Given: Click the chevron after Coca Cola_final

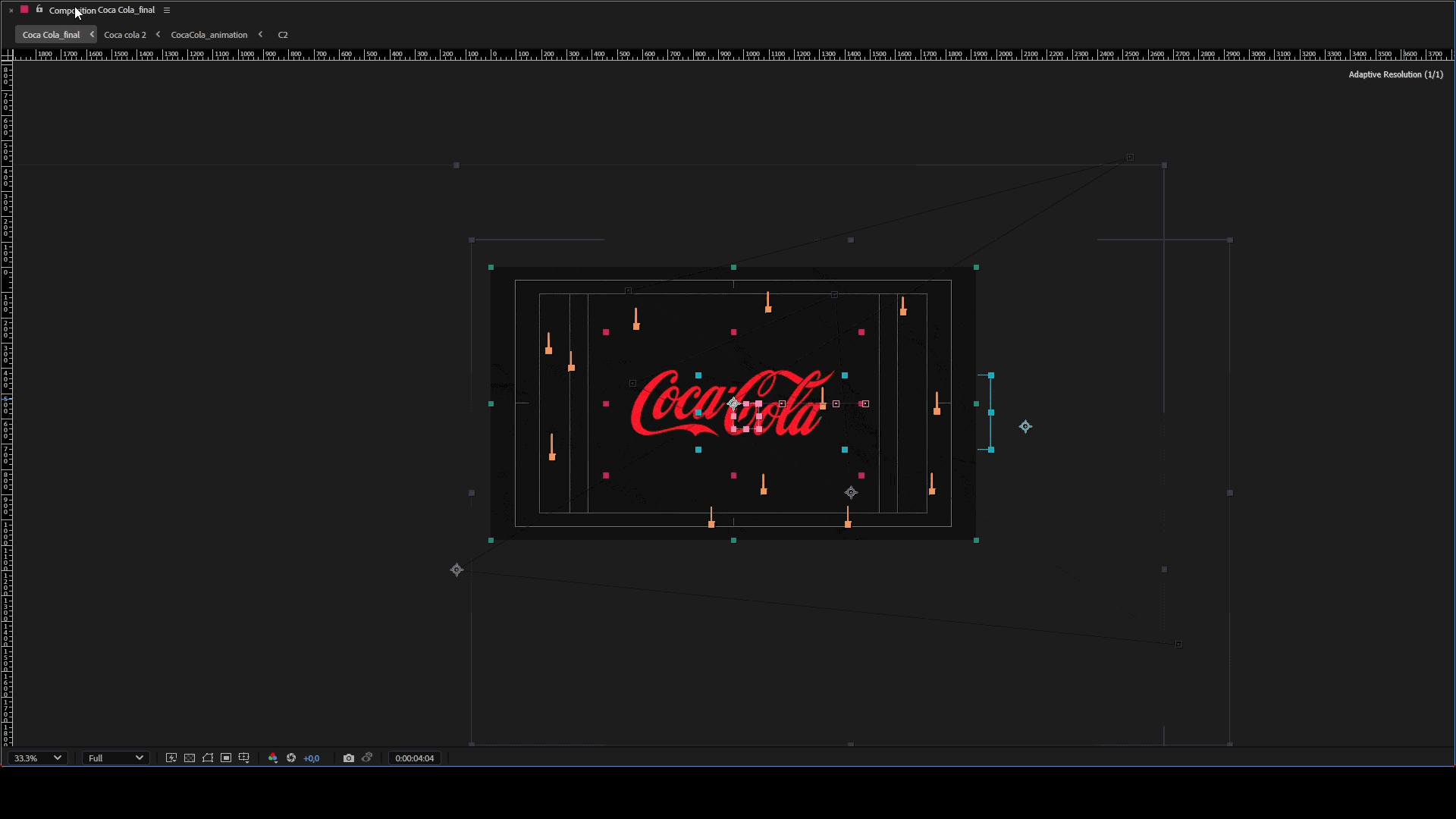Looking at the screenshot, I should tap(92, 34).
